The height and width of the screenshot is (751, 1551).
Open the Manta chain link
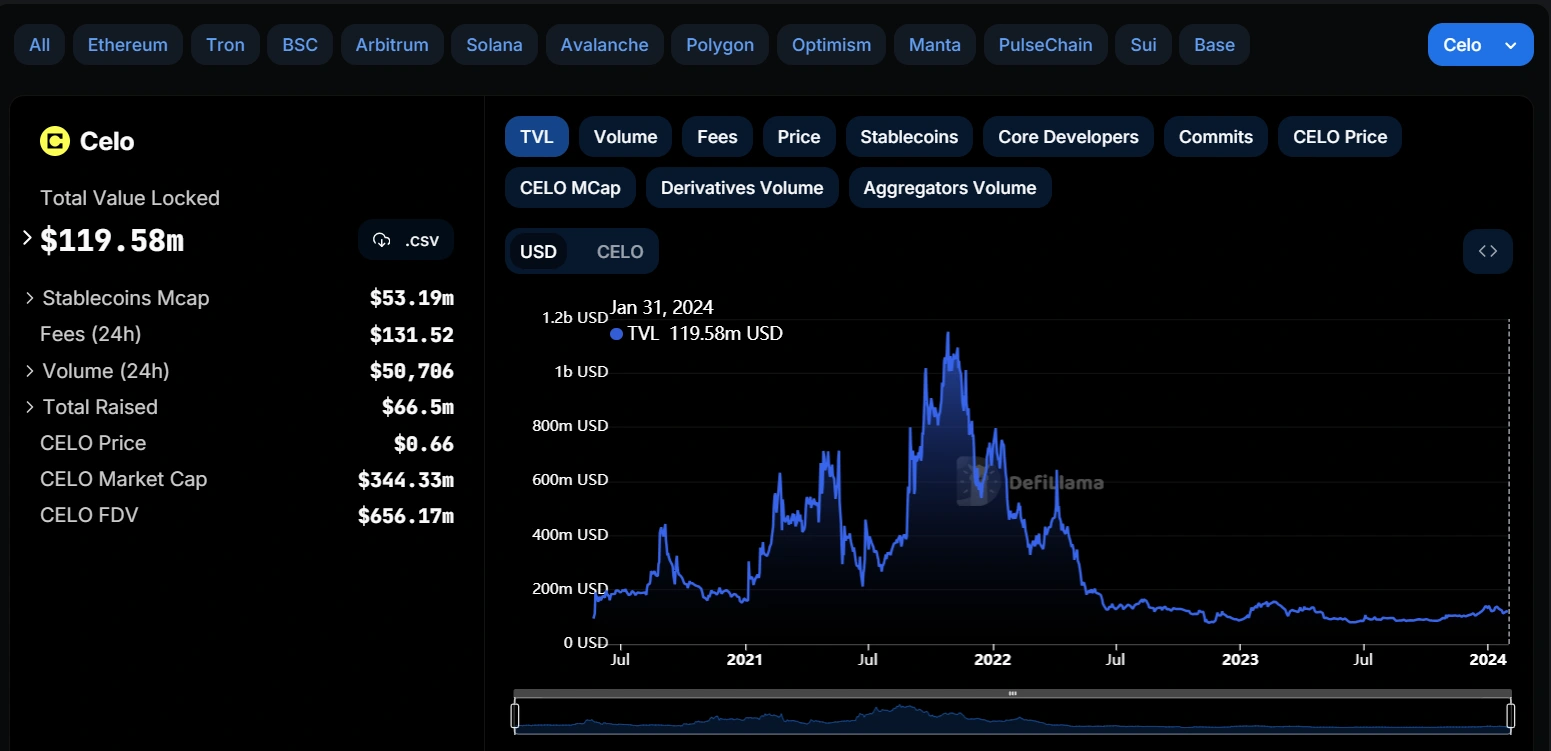tap(935, 45)
